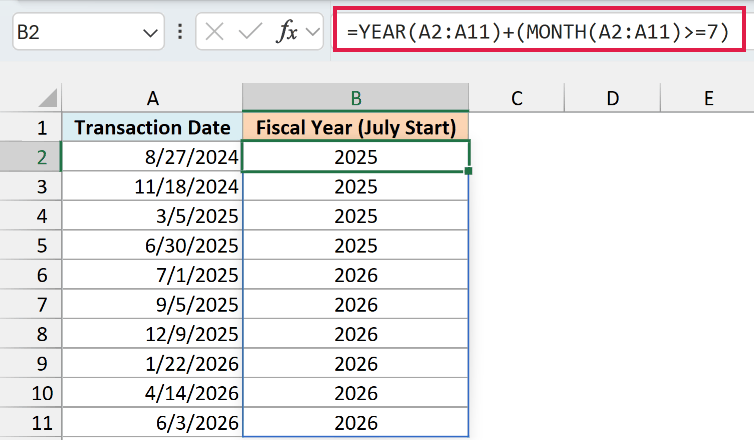Select column C header
Image resolution: width=754 pixels, height=440 pixels.
point(516,98)
